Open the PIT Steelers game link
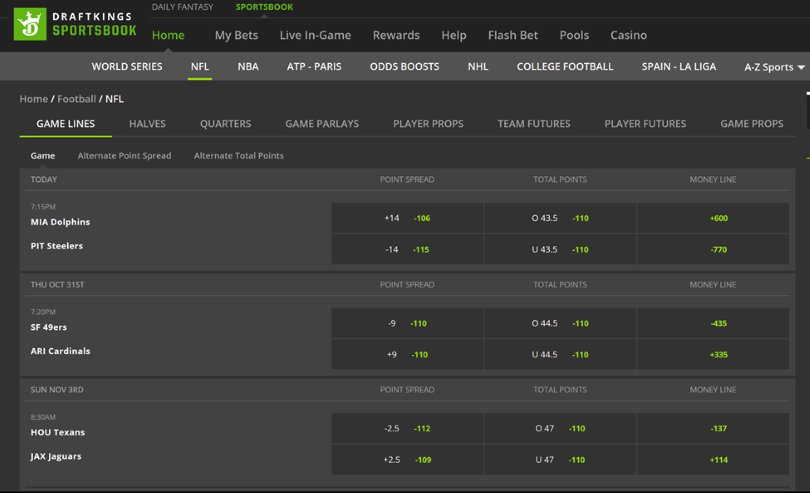The width and height of the screenshot is (810, 493). click(x=56, y=246)
